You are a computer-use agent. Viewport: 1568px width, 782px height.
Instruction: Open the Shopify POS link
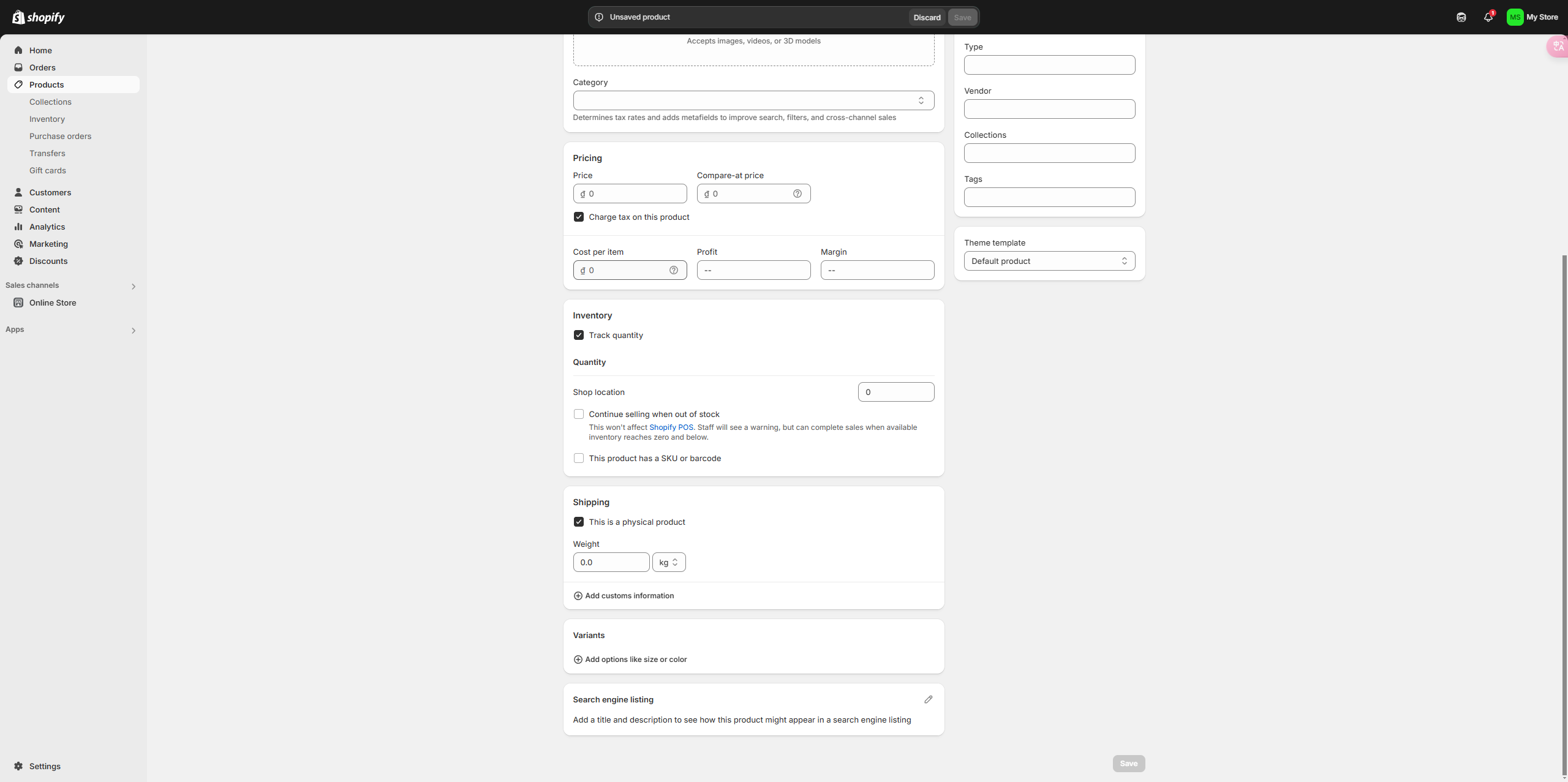click(x=671, y=427)
